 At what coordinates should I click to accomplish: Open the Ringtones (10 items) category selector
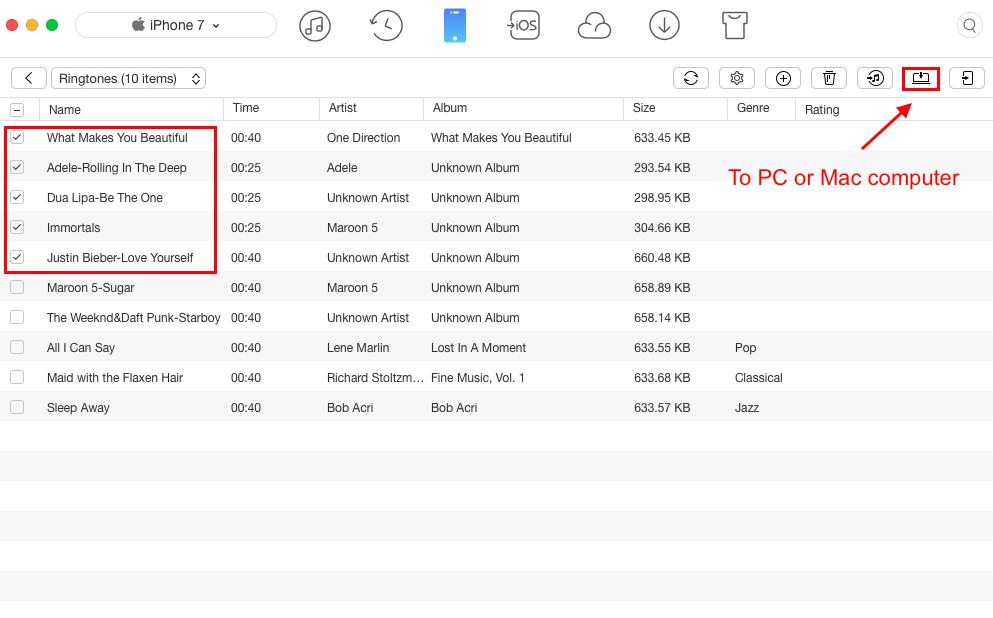coord(129,79)
